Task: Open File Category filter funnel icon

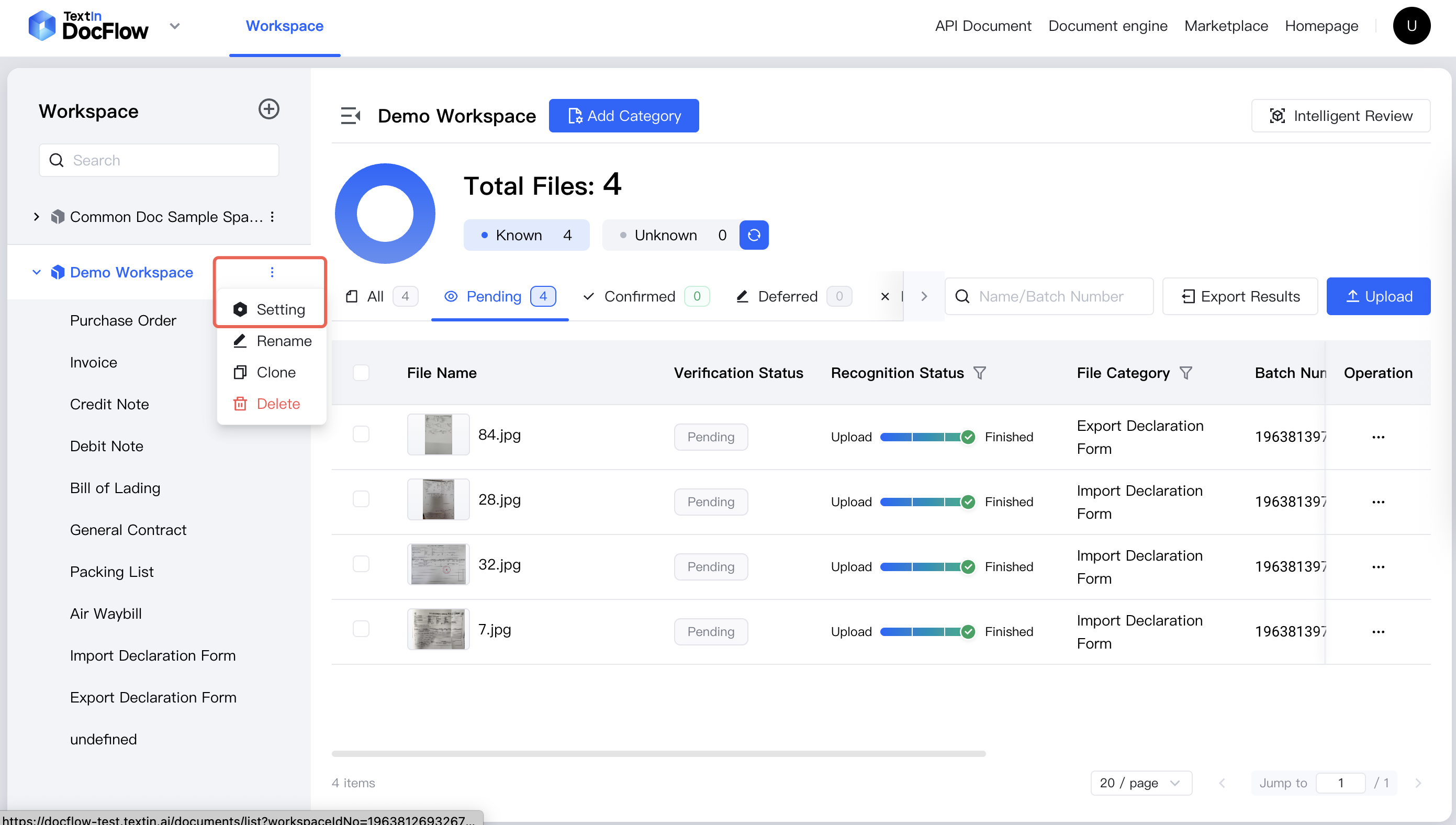Action: click(1186, 373)
